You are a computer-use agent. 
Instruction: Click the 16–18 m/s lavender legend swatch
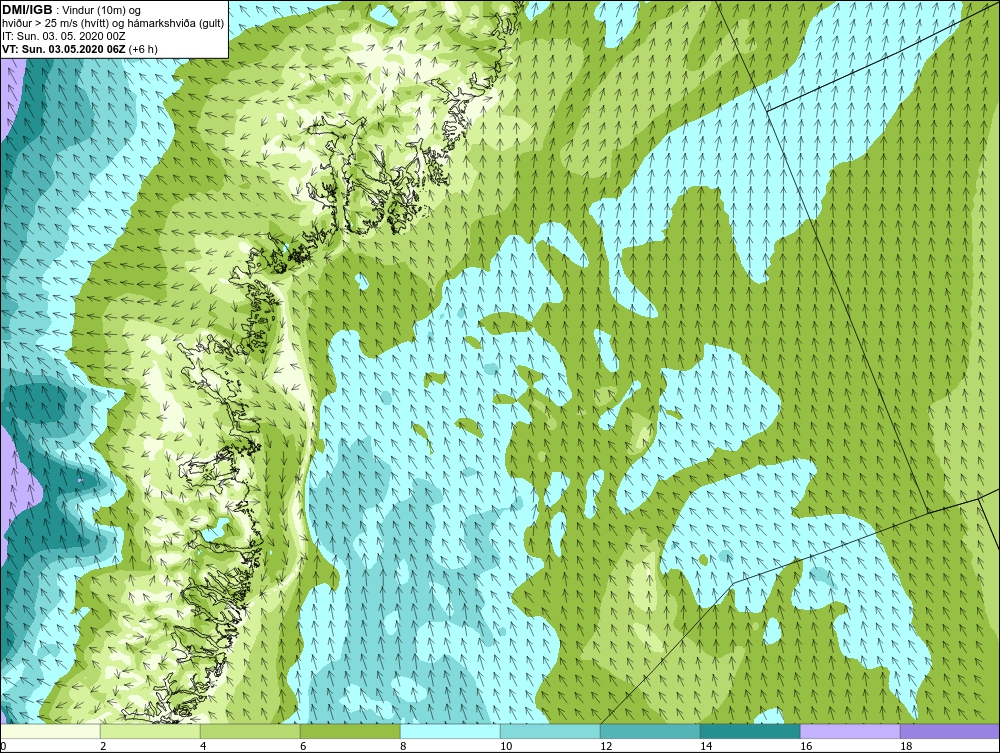(x=850, y=731)
